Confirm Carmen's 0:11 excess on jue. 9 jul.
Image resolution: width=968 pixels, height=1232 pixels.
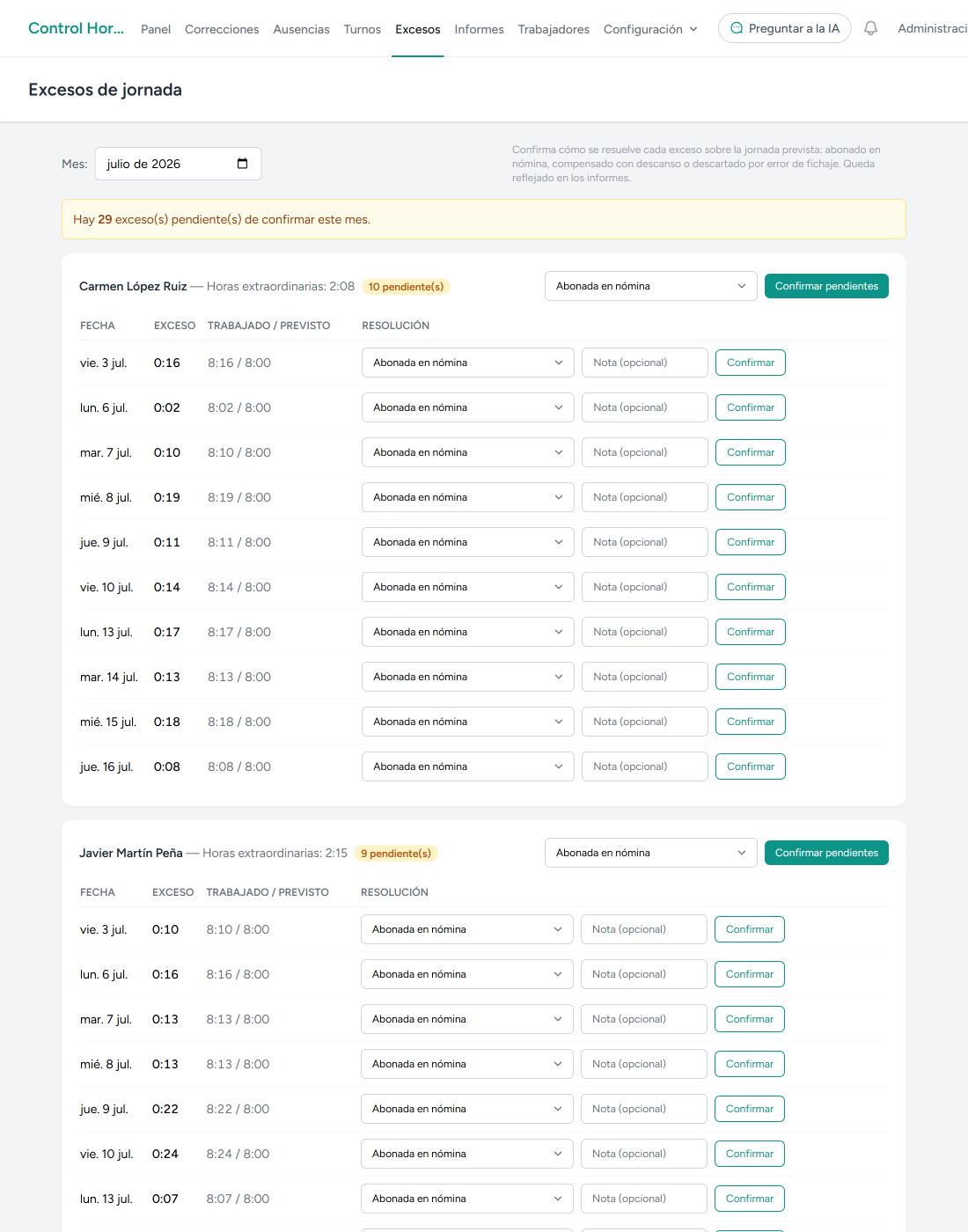tap(751, 542)
